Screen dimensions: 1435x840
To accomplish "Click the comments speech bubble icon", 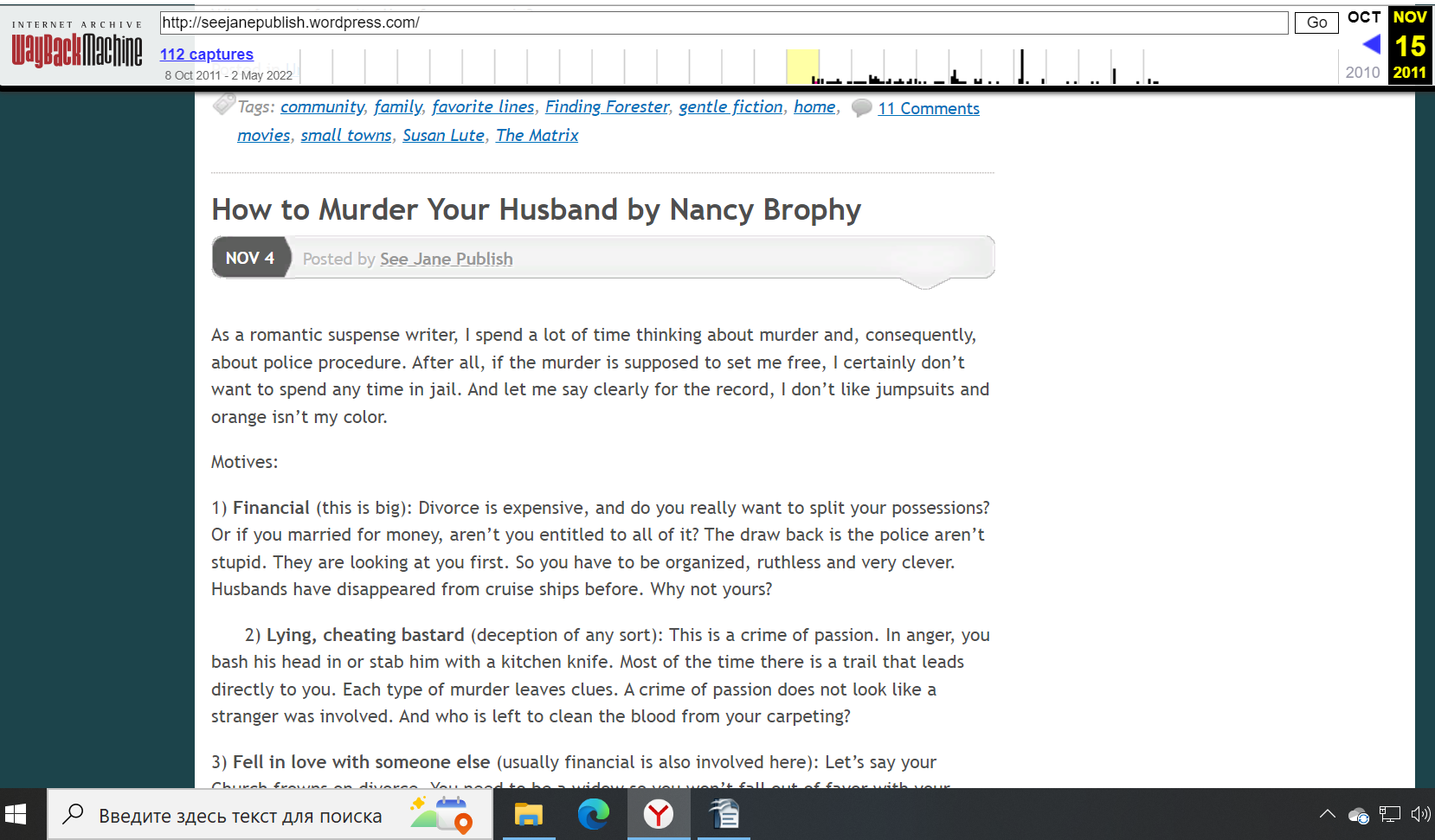I will click(861, 108).
